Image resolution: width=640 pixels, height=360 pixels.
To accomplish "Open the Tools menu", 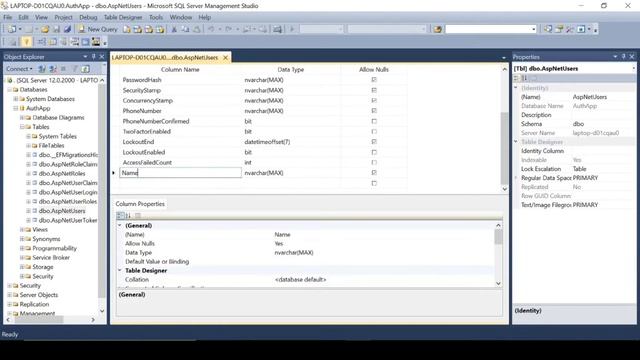I will coord(156,17).
